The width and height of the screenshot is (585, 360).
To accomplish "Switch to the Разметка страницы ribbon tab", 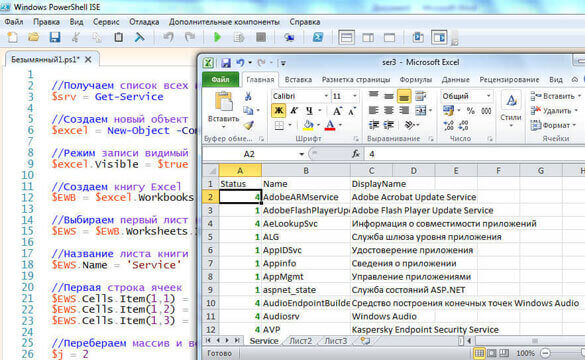I will click(356, 79).
